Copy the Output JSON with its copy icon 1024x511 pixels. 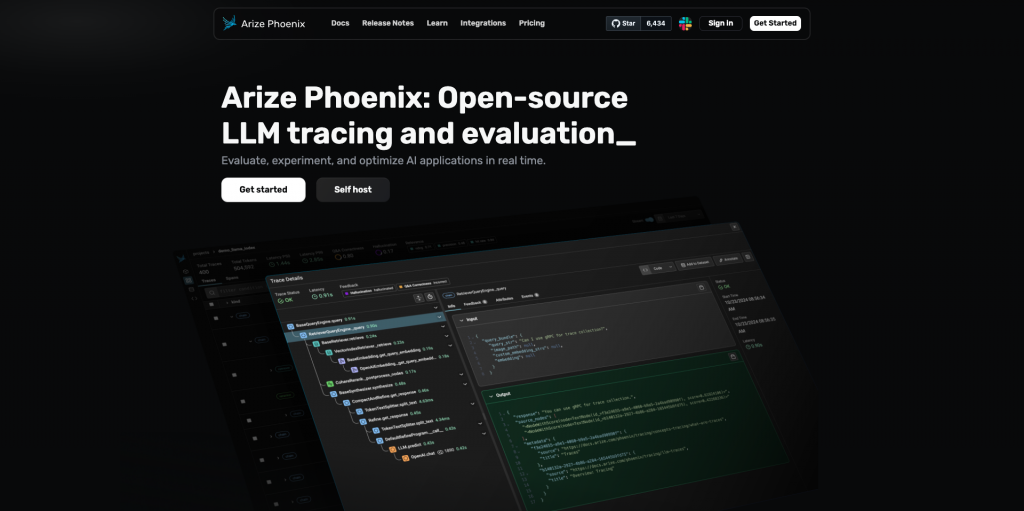point(733,357)
